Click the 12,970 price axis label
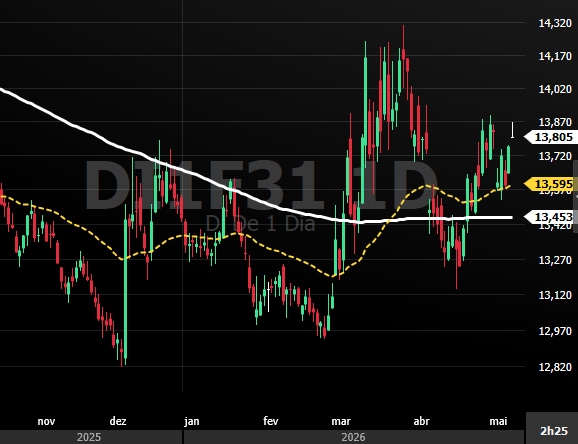The width and height of the screenshot is (578, 444). [555, 331]
